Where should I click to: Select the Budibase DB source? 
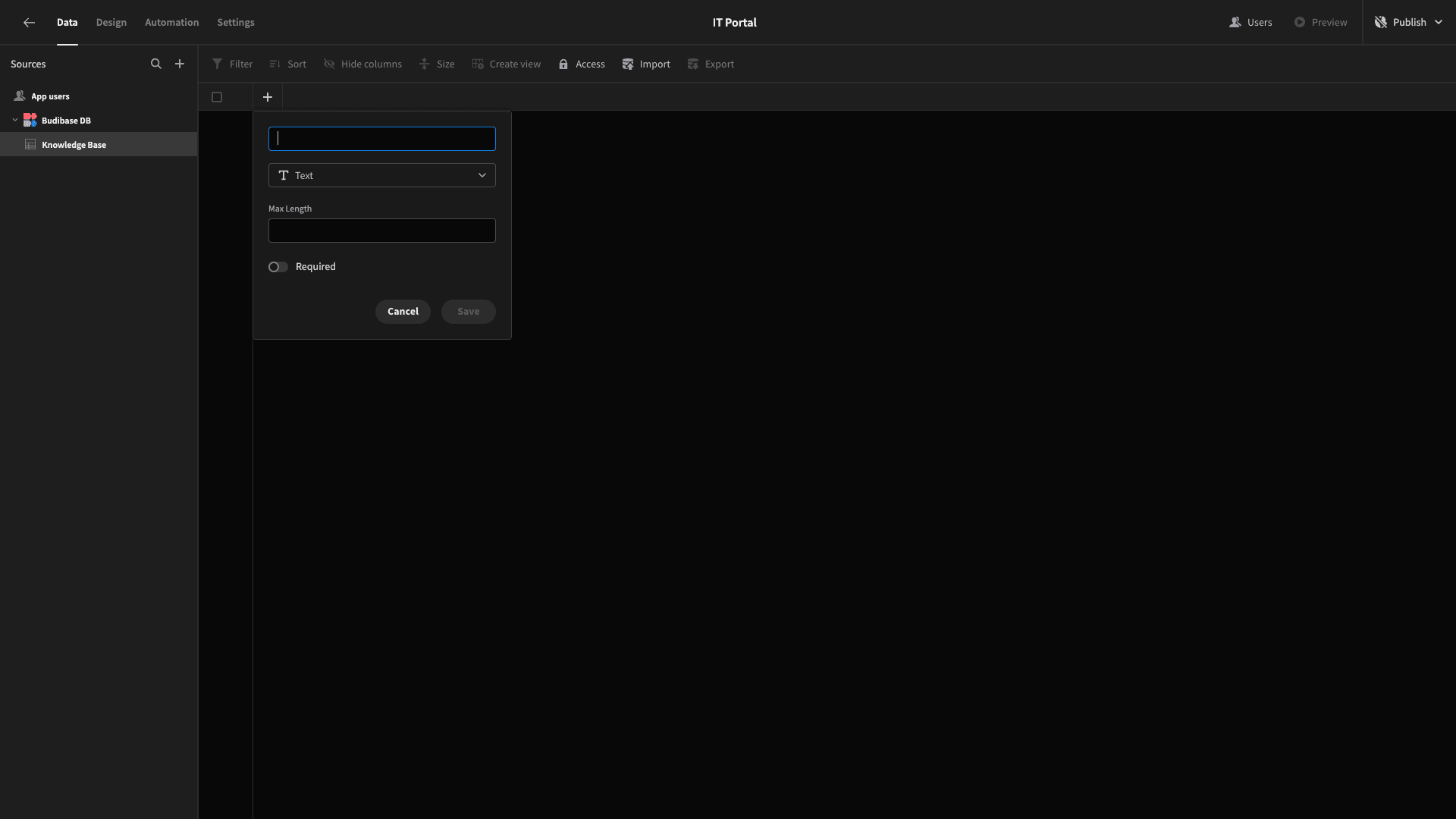tap(99, 121)
